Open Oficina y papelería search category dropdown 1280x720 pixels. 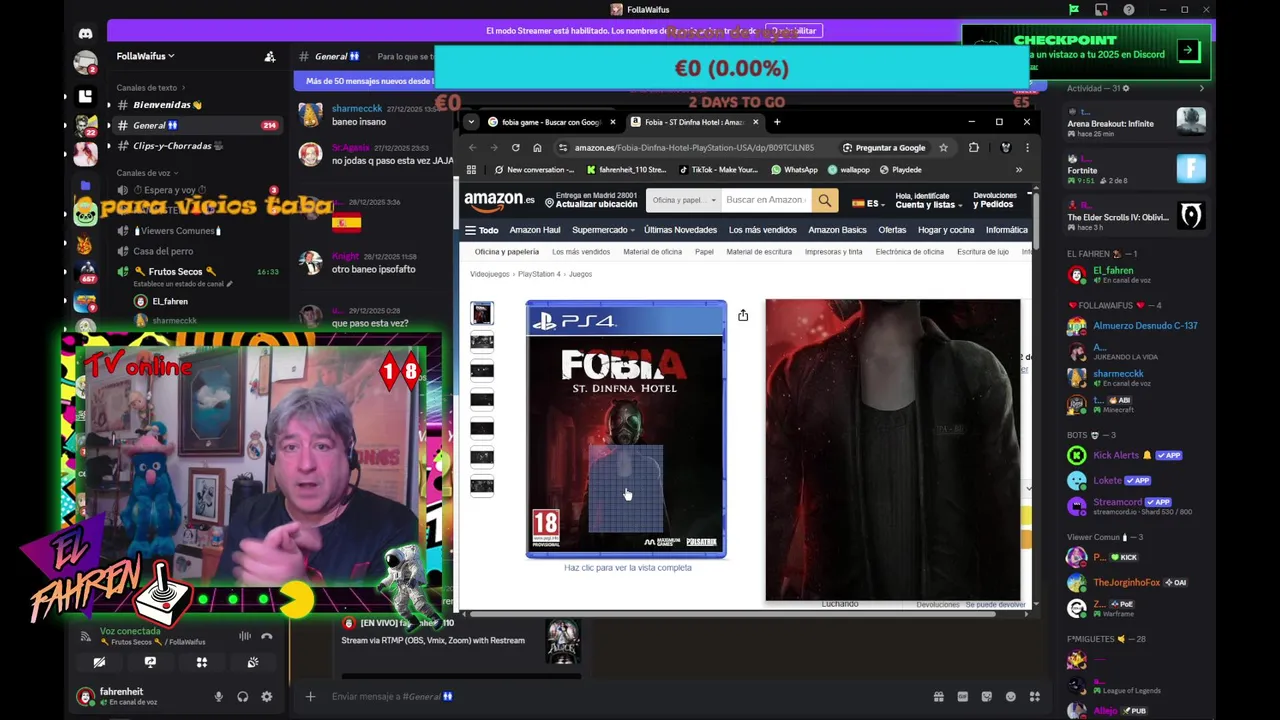point(684,200)
